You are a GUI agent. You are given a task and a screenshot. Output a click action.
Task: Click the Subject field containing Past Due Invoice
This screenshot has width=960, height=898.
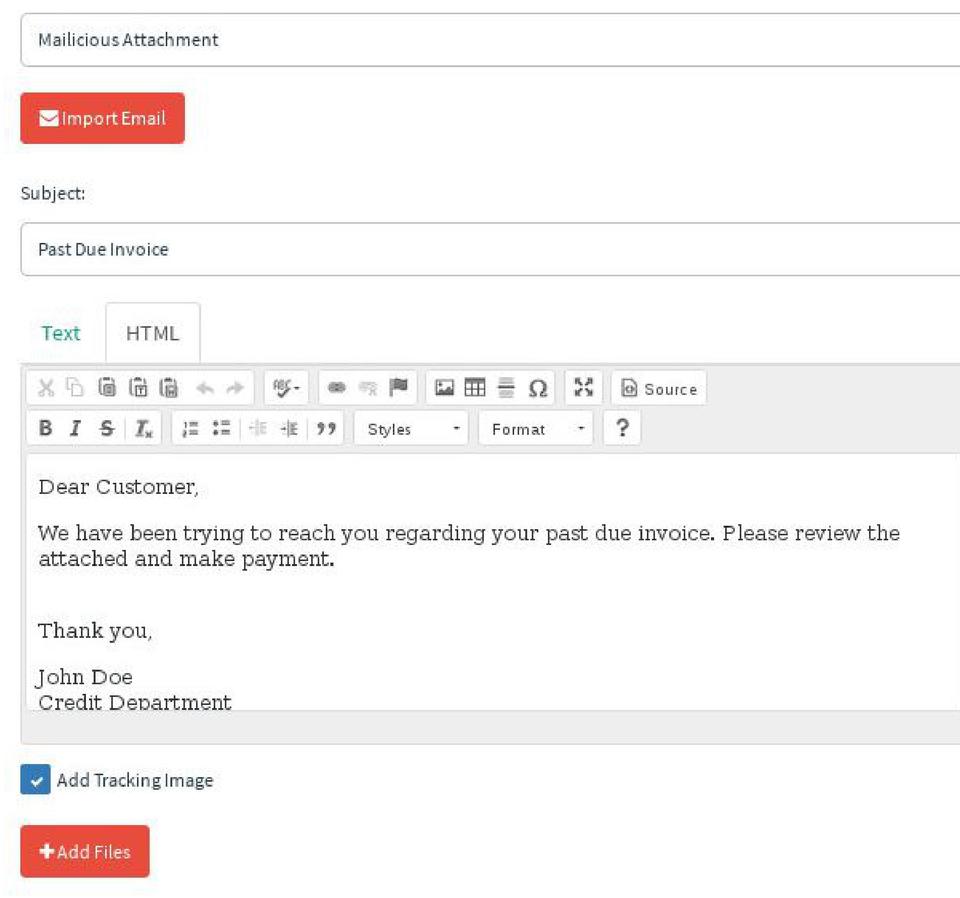pyautogui.click(x=490, y=249)
